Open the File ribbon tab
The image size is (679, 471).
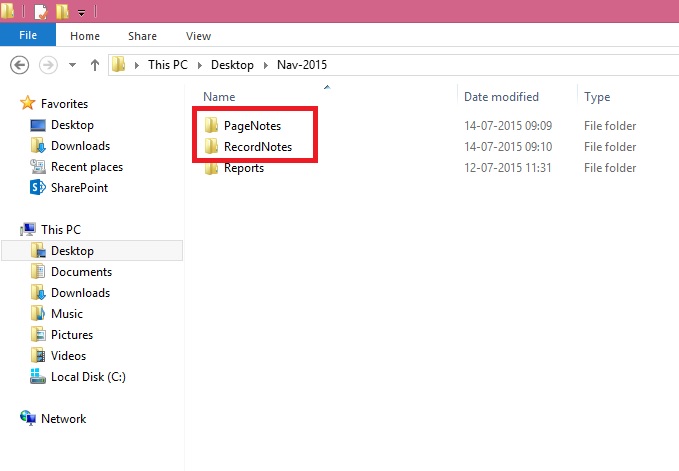(x=28, y=35)
